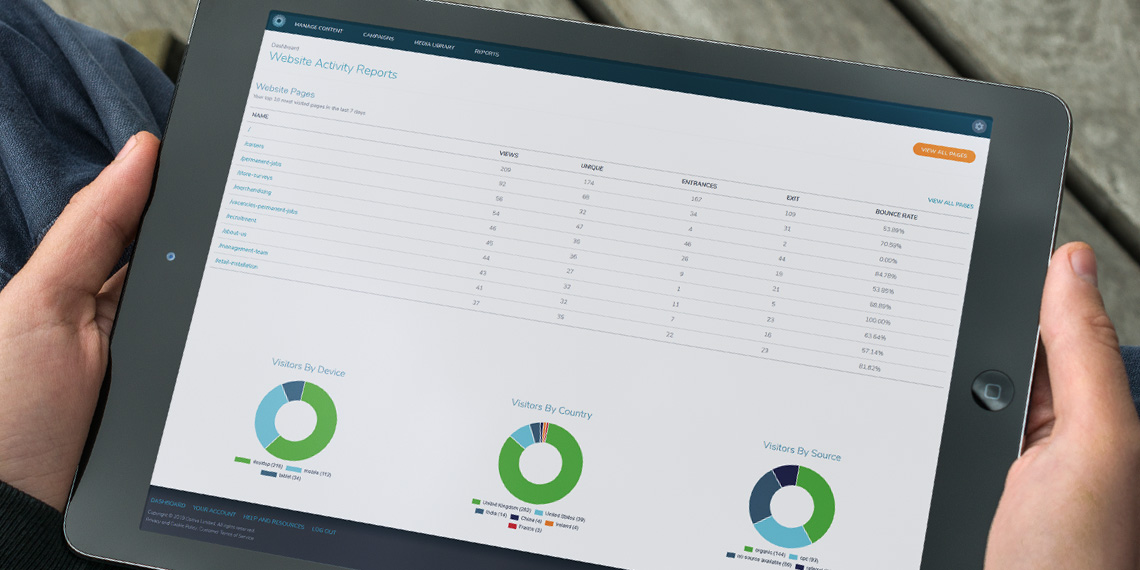Toggle the cpc source legend swatch
The width and height of the screenshot is (1140, 570).
[x=792, y=557]
